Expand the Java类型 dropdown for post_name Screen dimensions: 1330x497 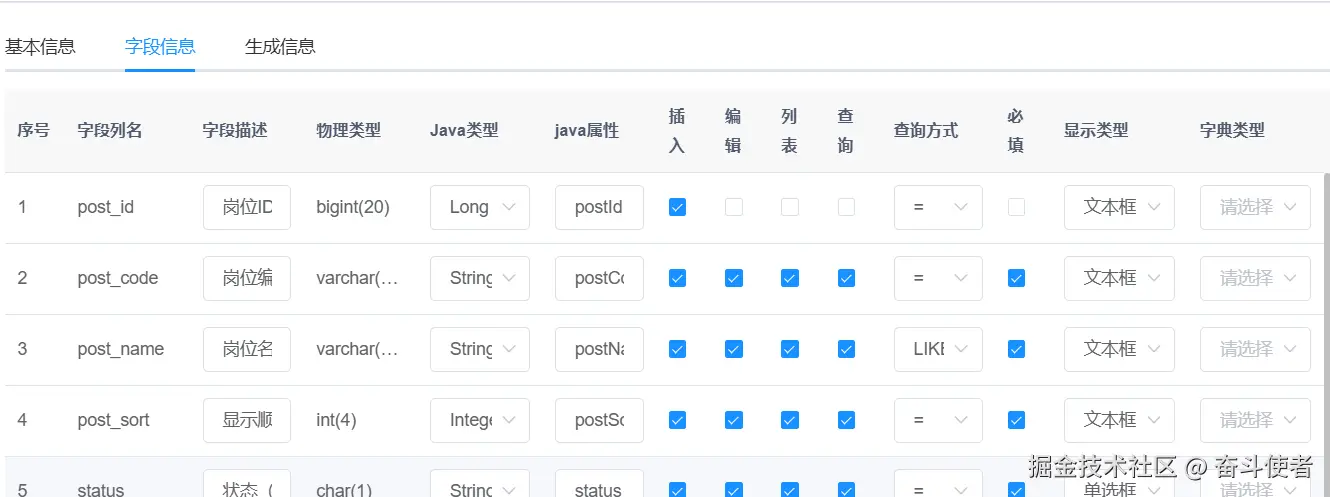tap(480, 349)
